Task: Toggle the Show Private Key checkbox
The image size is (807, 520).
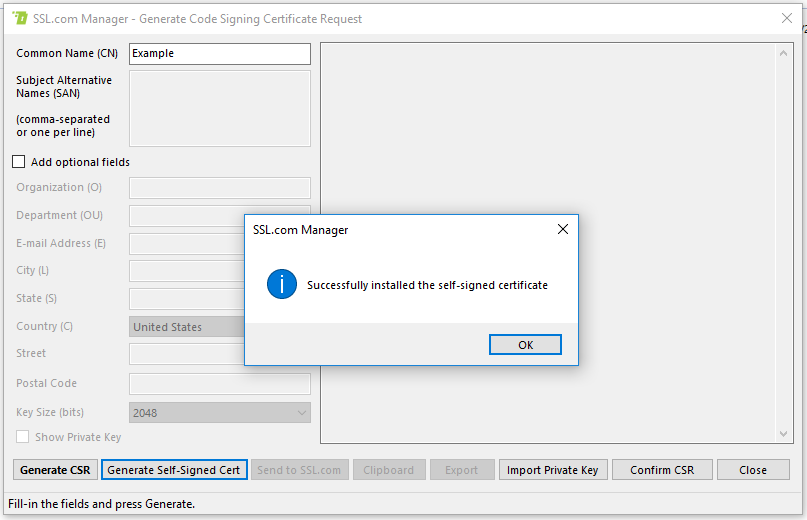Action: pyautogui.click(x=23, y=437)
